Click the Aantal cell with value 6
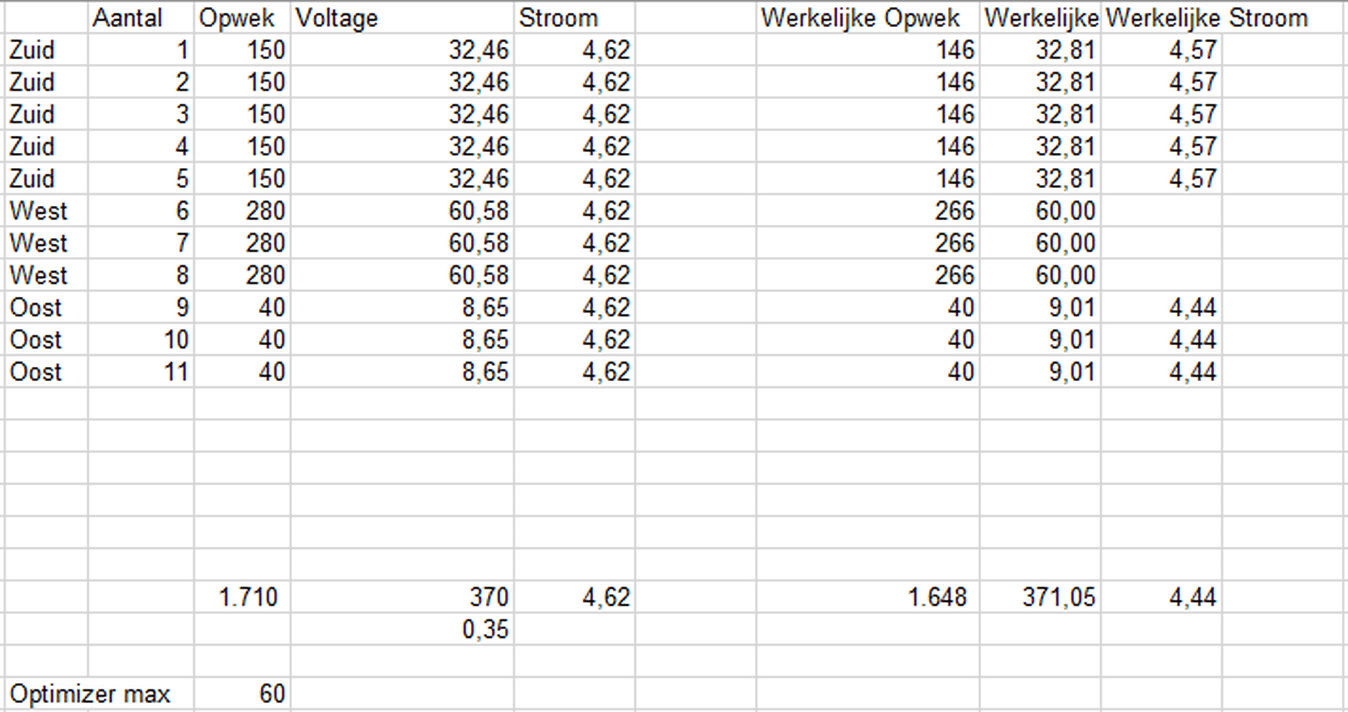The width and height of the screenshot is (1348, 712). (141, 211)
